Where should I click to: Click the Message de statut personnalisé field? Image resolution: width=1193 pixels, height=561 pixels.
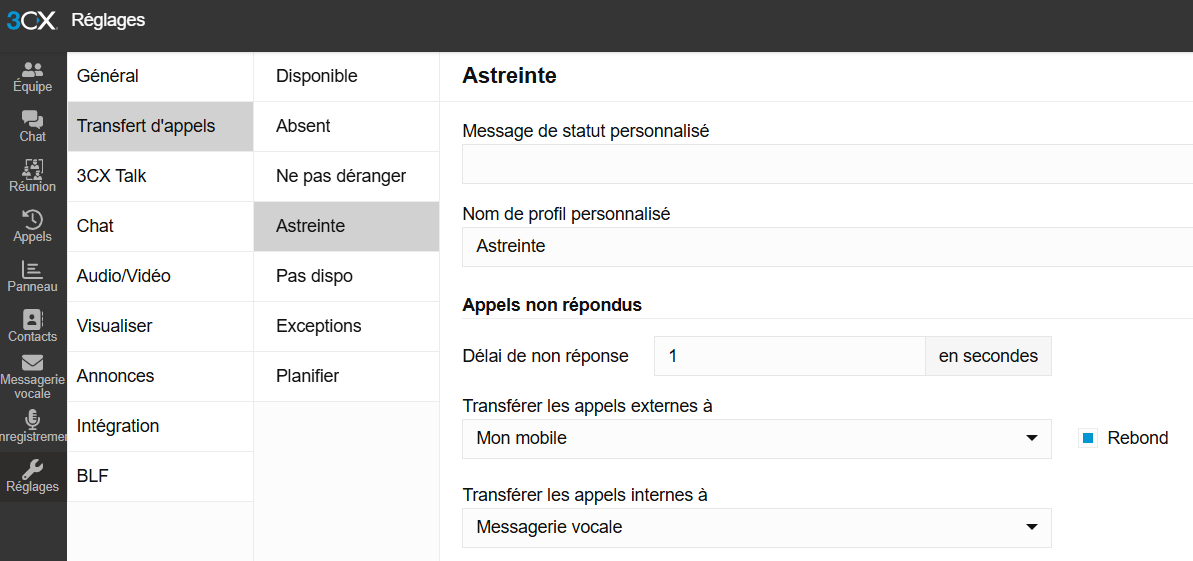pyautogui.click(x=826, y=164)
